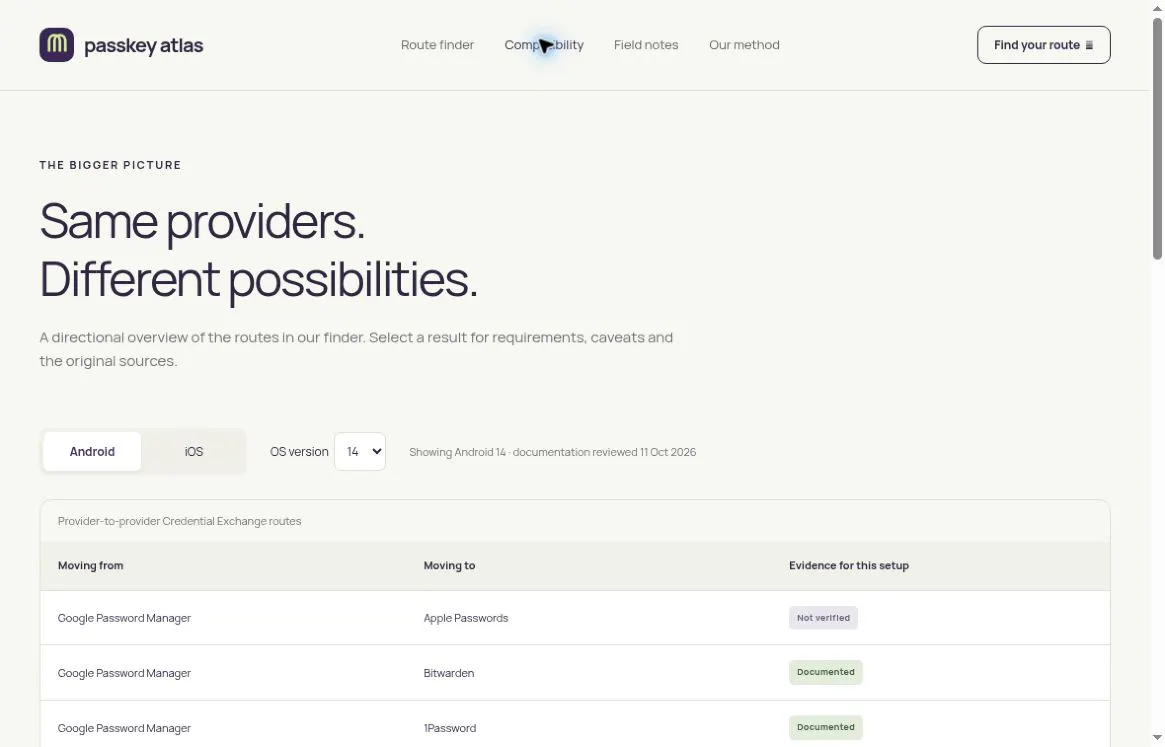Click the vertical scrollbar thumb
1165x747 pixels.
click(1157, 138)
